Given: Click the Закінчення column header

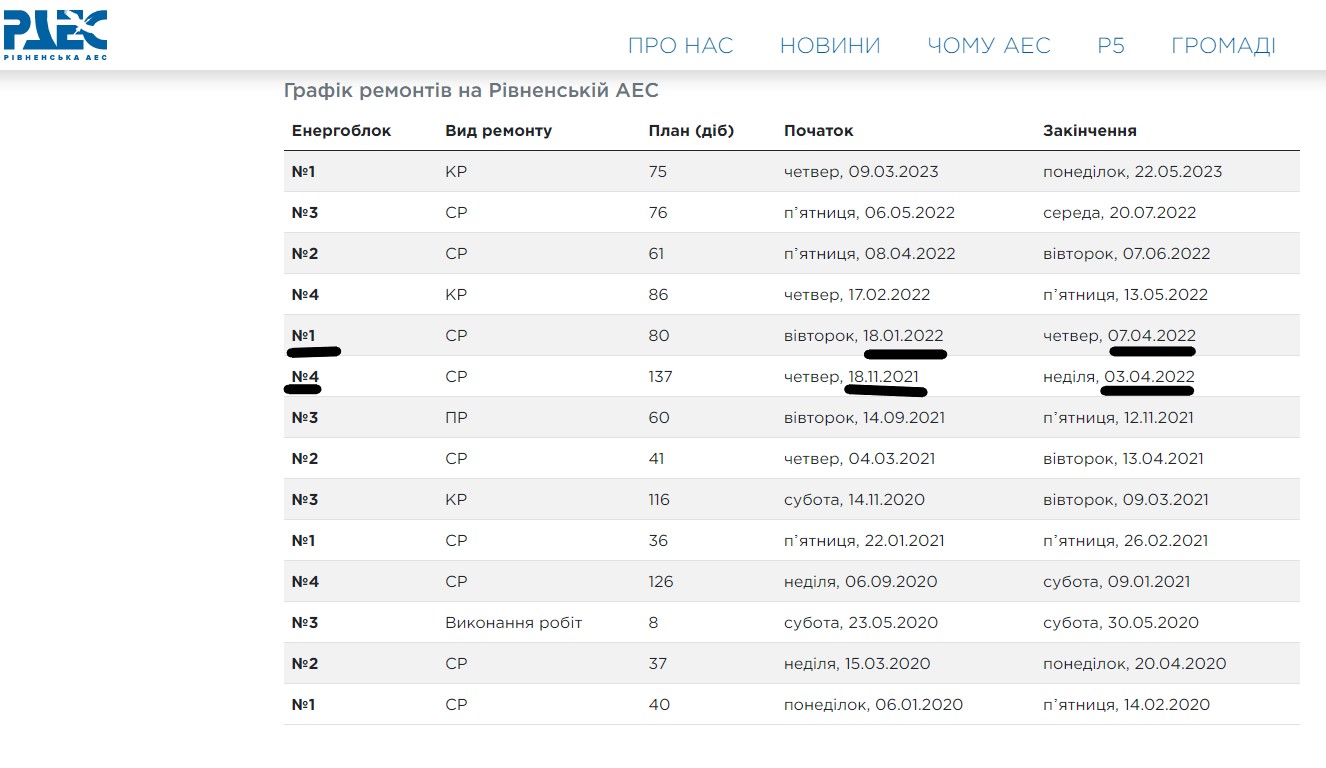Looking at the screenshot, I should click(x=1089, y=131).
